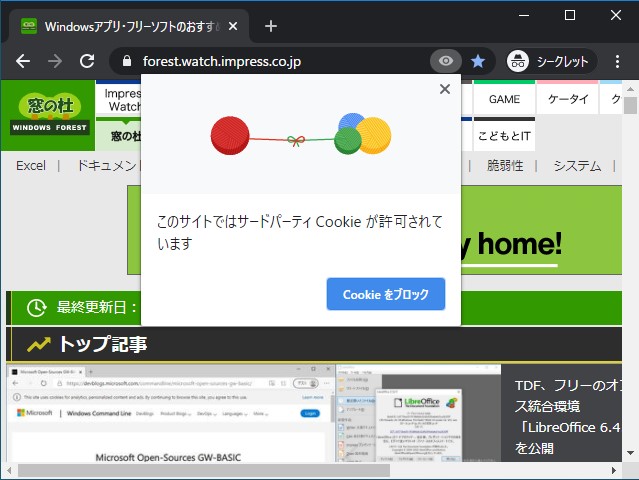The height and width of the screenshot is (480, 639).
Task: Select the 脆弱性 category link
Action: 505,166
